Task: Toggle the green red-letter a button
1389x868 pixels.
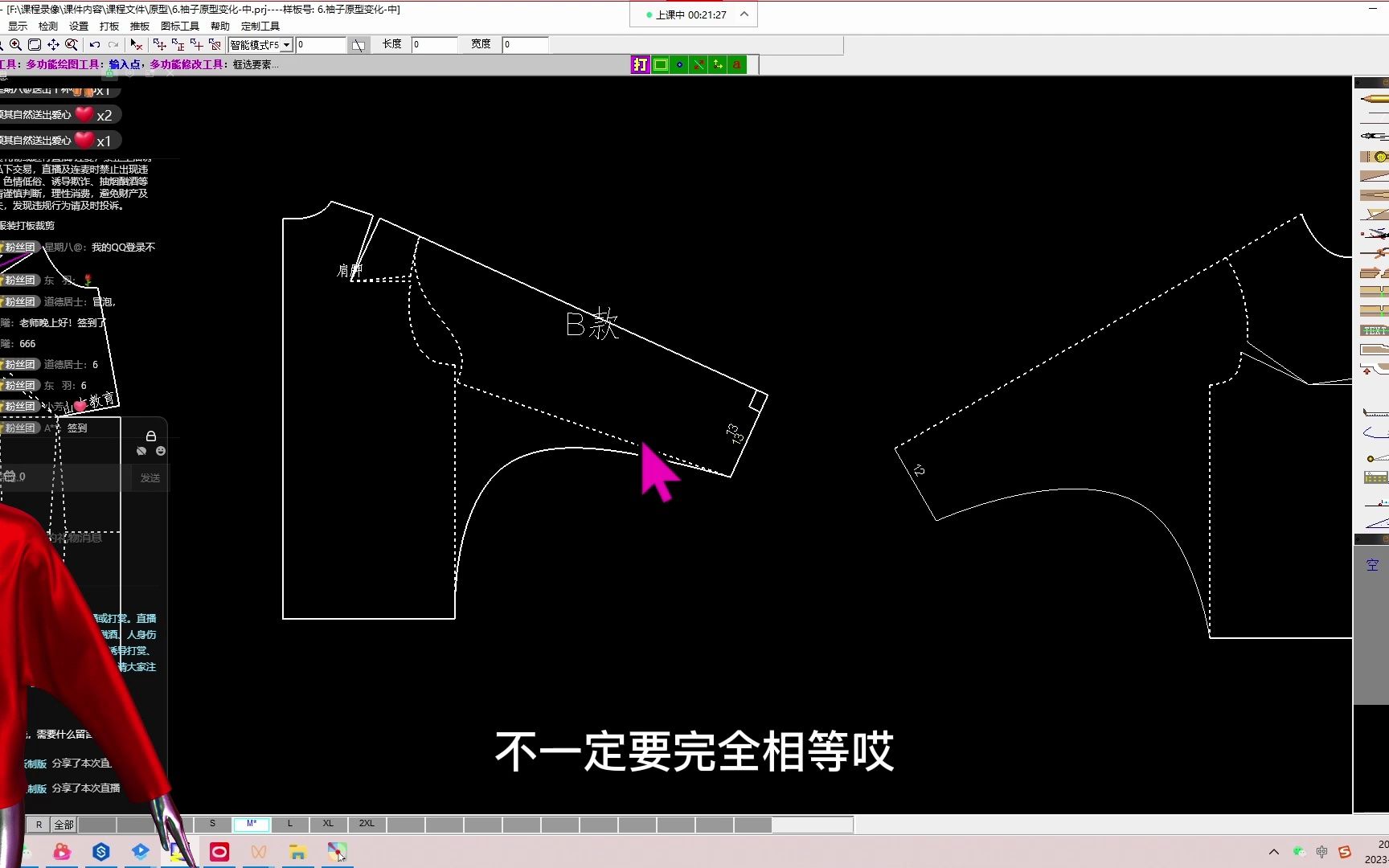Action: (x=737, y=65)
